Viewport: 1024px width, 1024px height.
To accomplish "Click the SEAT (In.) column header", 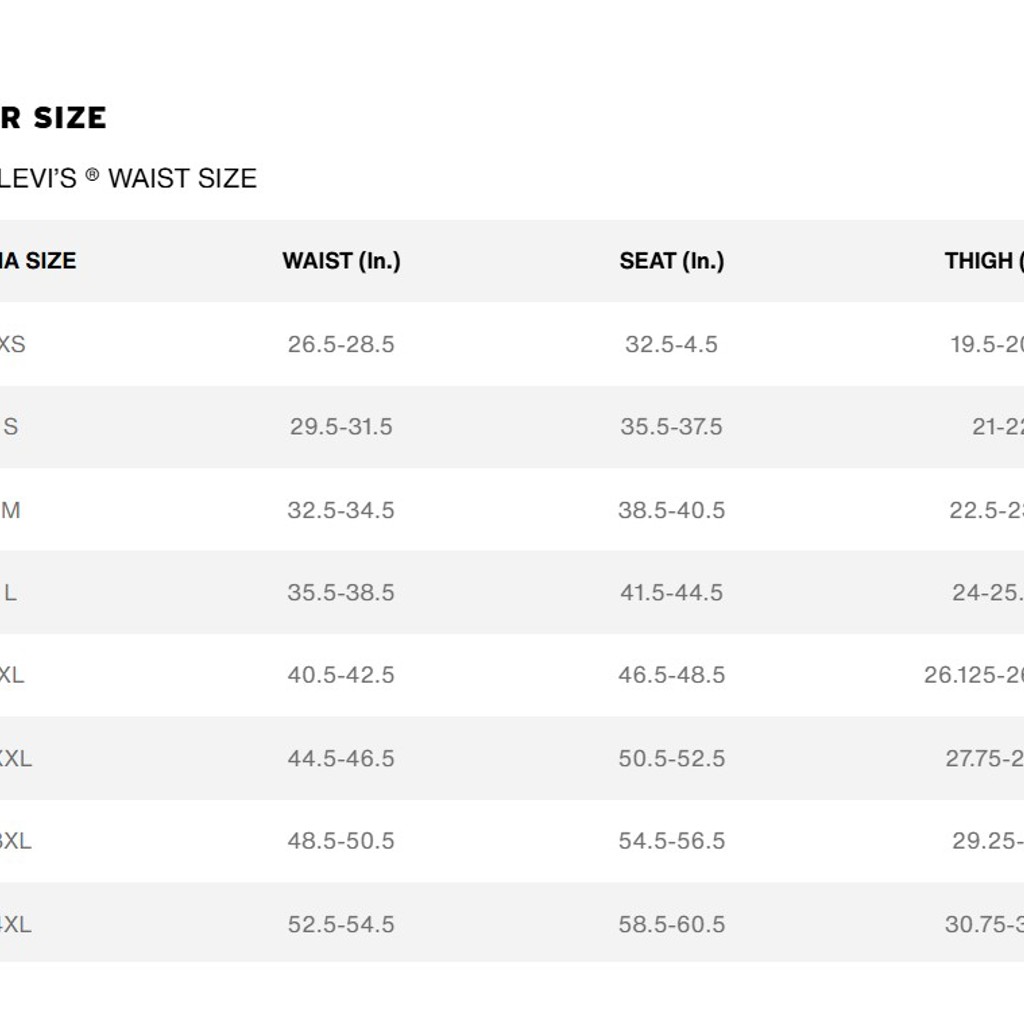I will coord(672,261).
